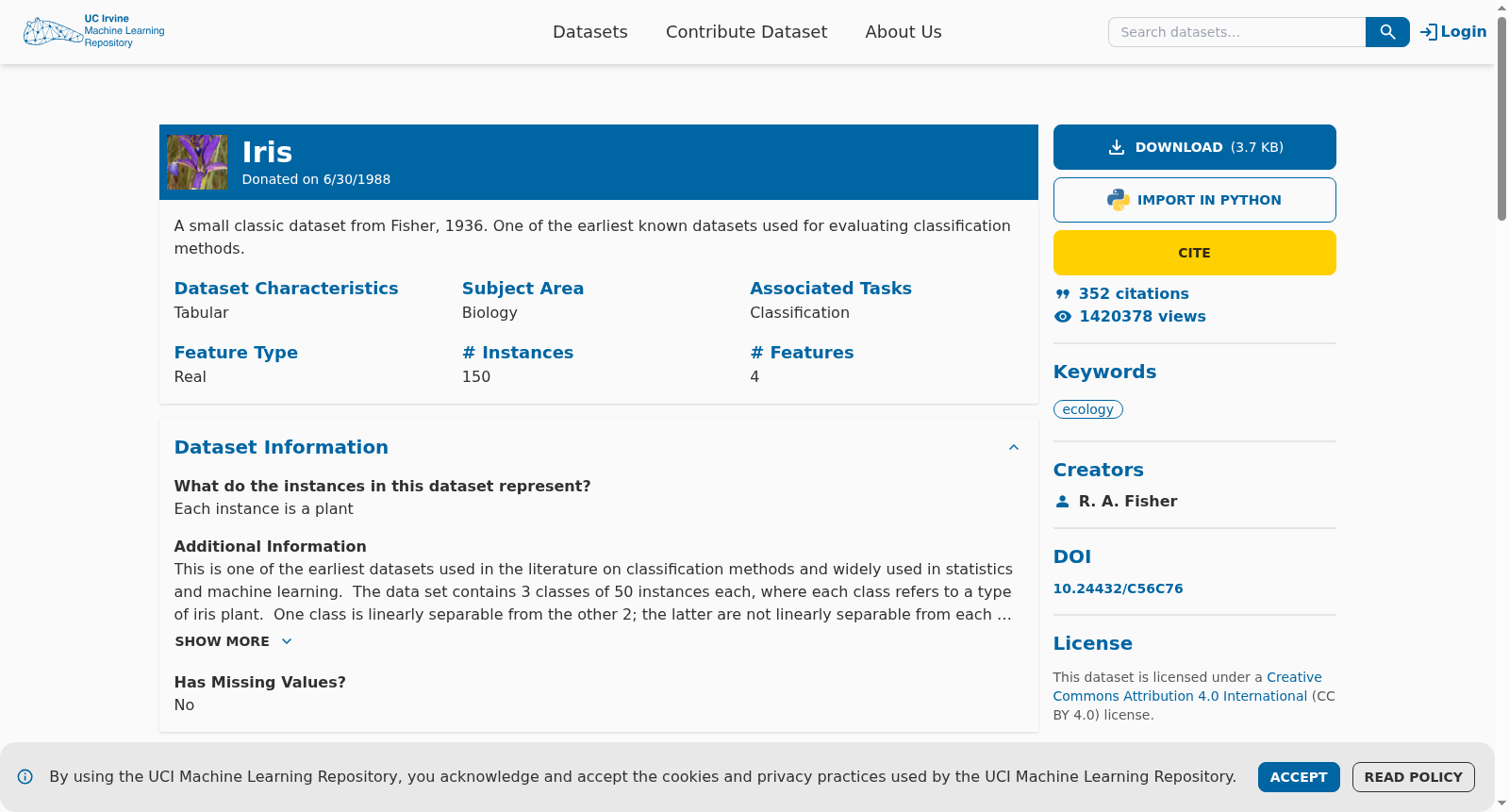Click the UC Irvine repository logo
The height and width of the screenshot is (812, 1509).
(93, 31)
